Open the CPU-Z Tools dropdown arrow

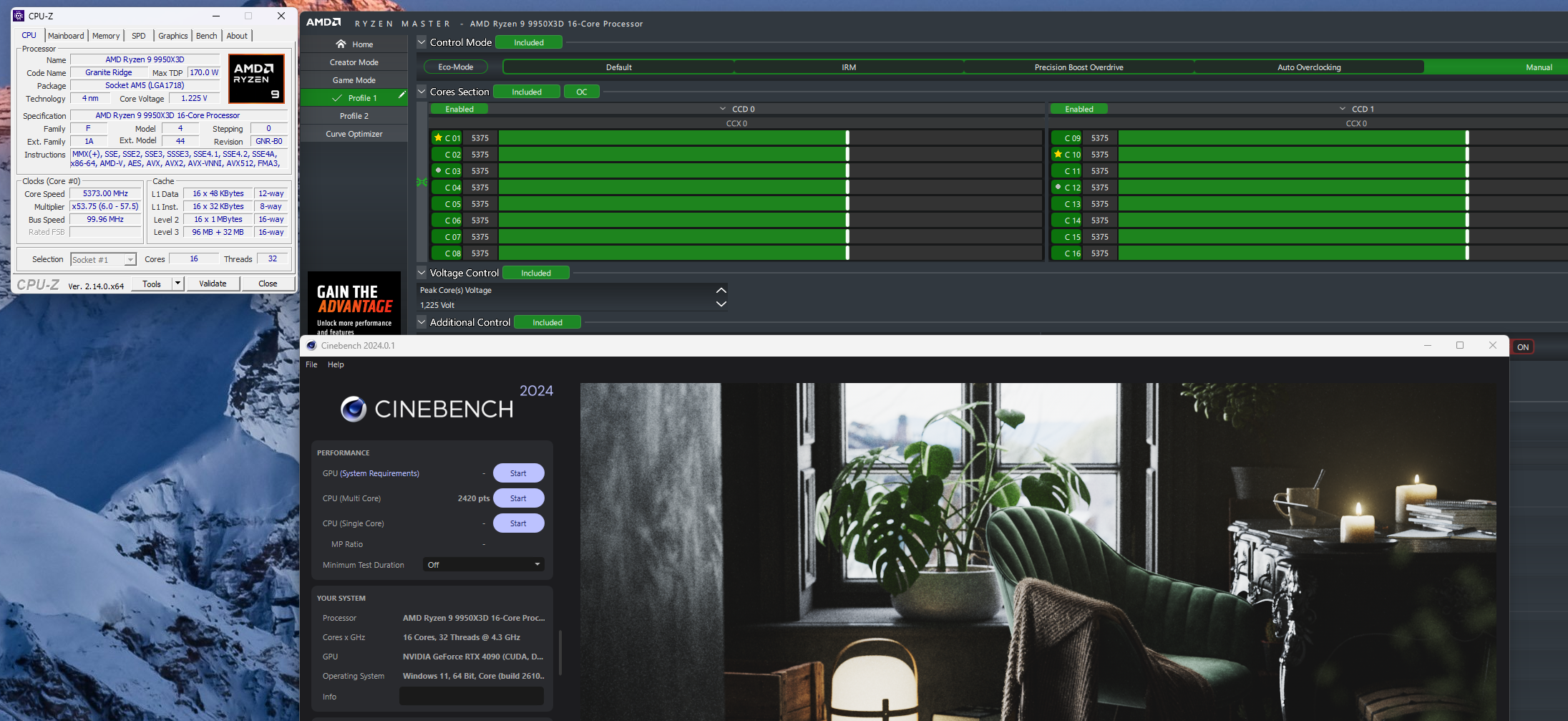(x=177, y=284)
